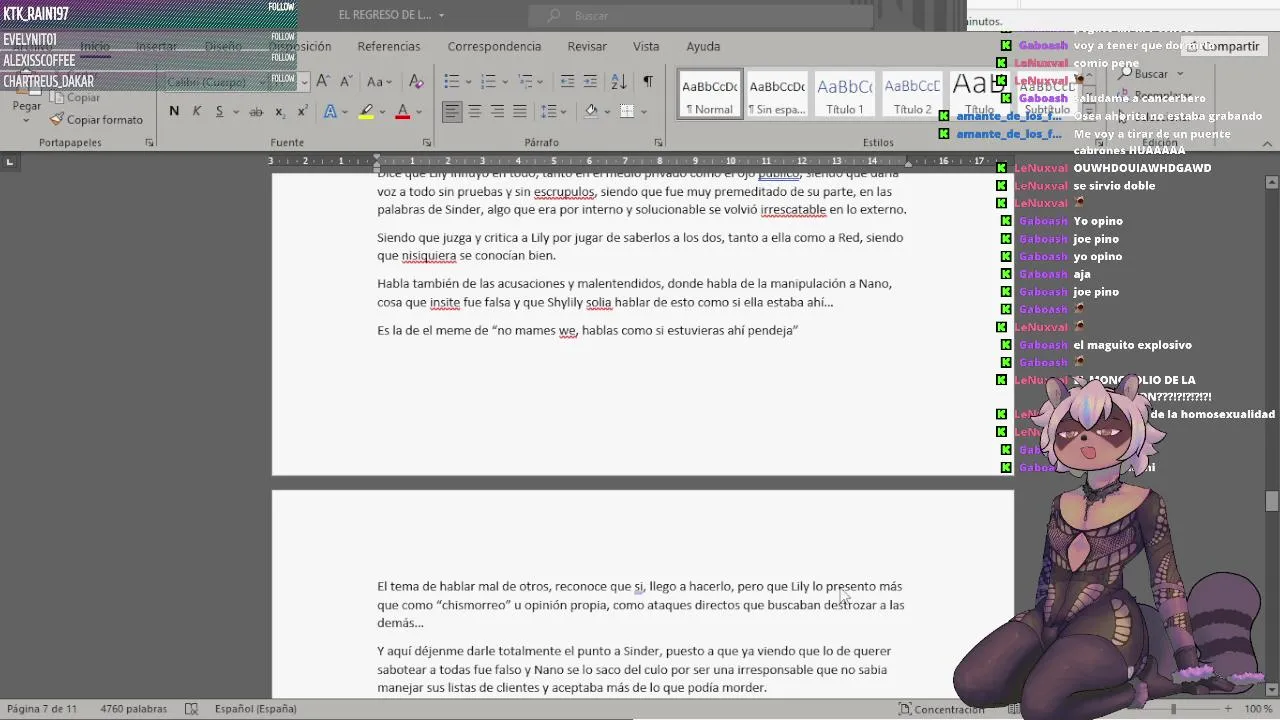Image resolution: width=1280 pixels, height=720 pixels.
Task: Open the Disposición tab
Action: tap(300, 47)
